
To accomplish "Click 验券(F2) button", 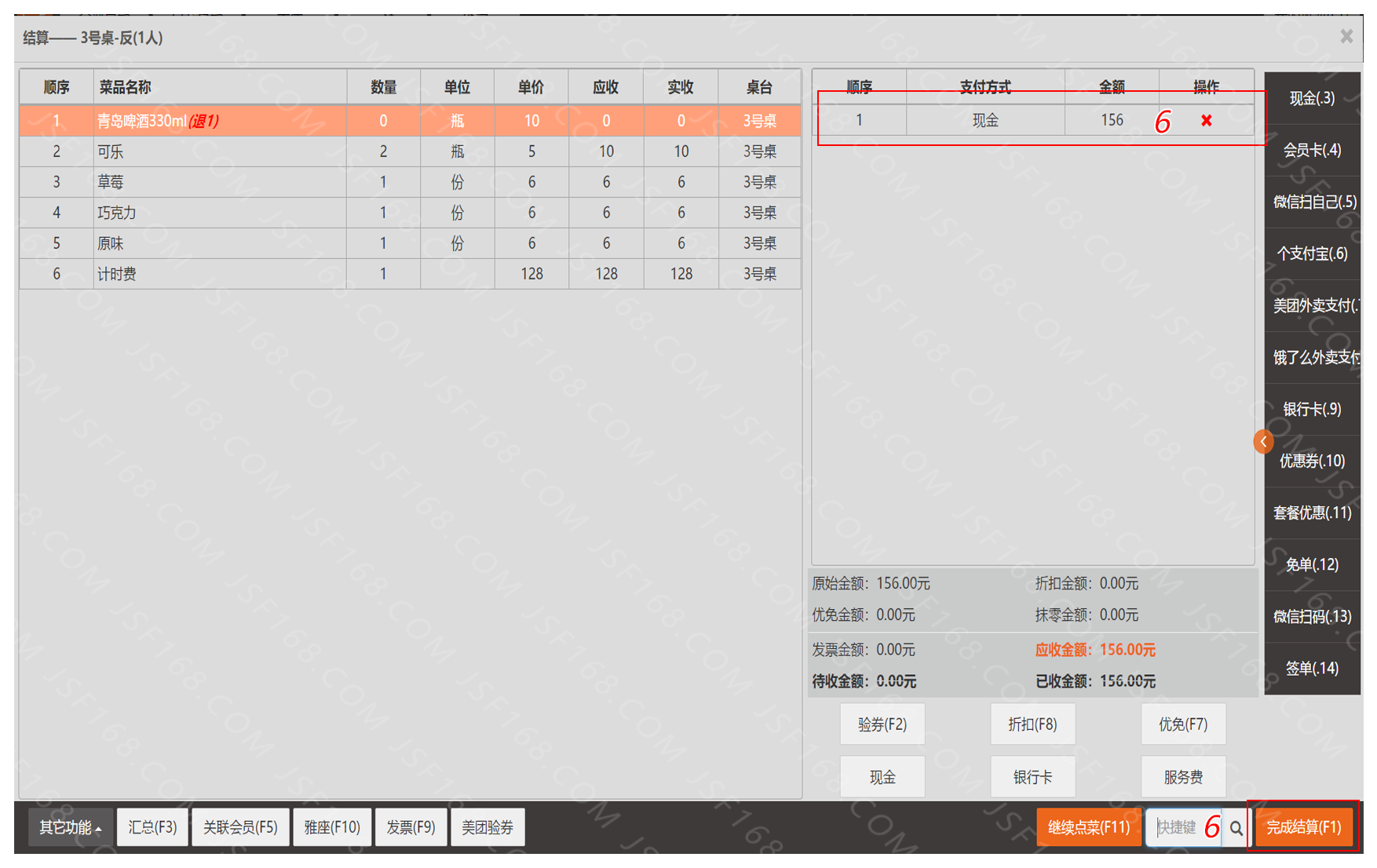I will click(882, 724).
